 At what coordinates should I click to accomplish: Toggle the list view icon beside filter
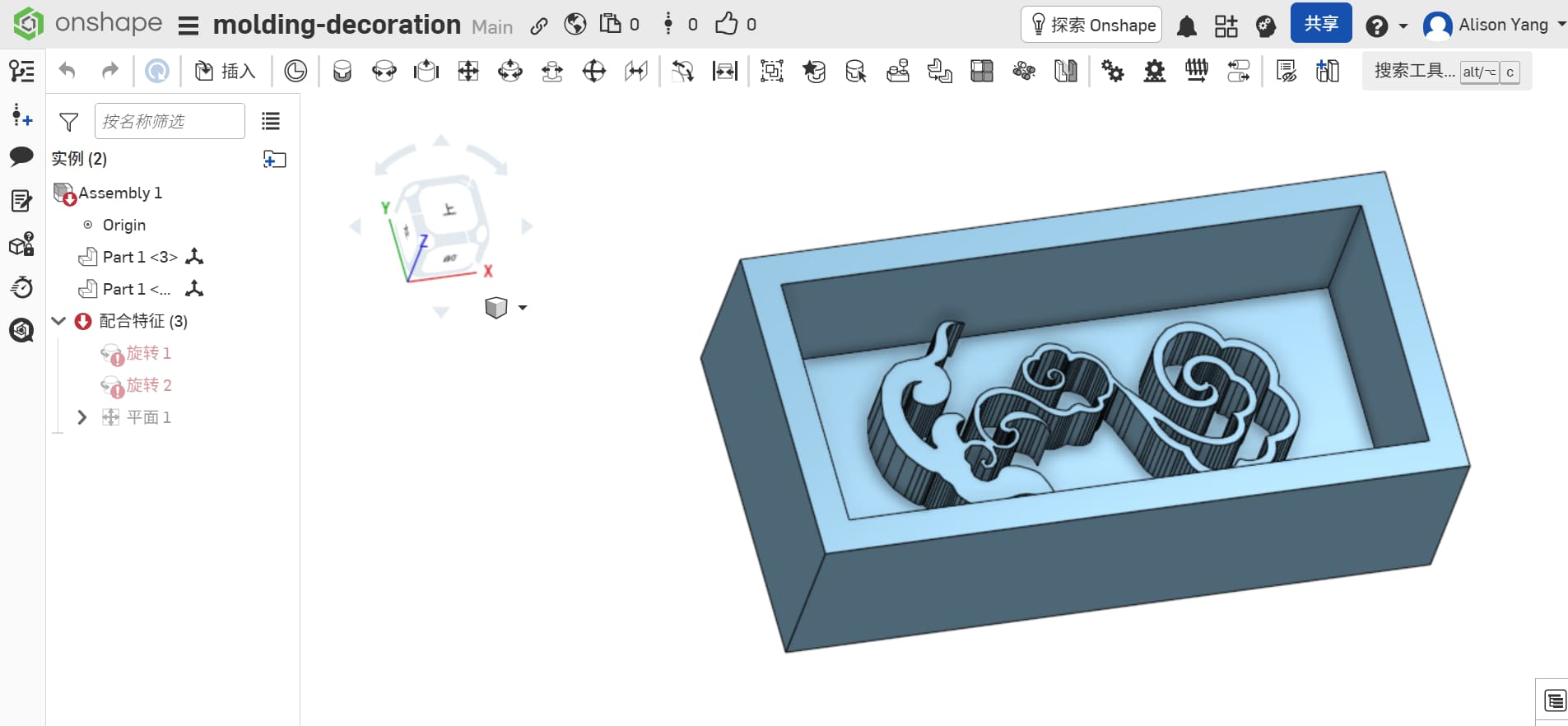pyautogui.click(x=271, y=122)
